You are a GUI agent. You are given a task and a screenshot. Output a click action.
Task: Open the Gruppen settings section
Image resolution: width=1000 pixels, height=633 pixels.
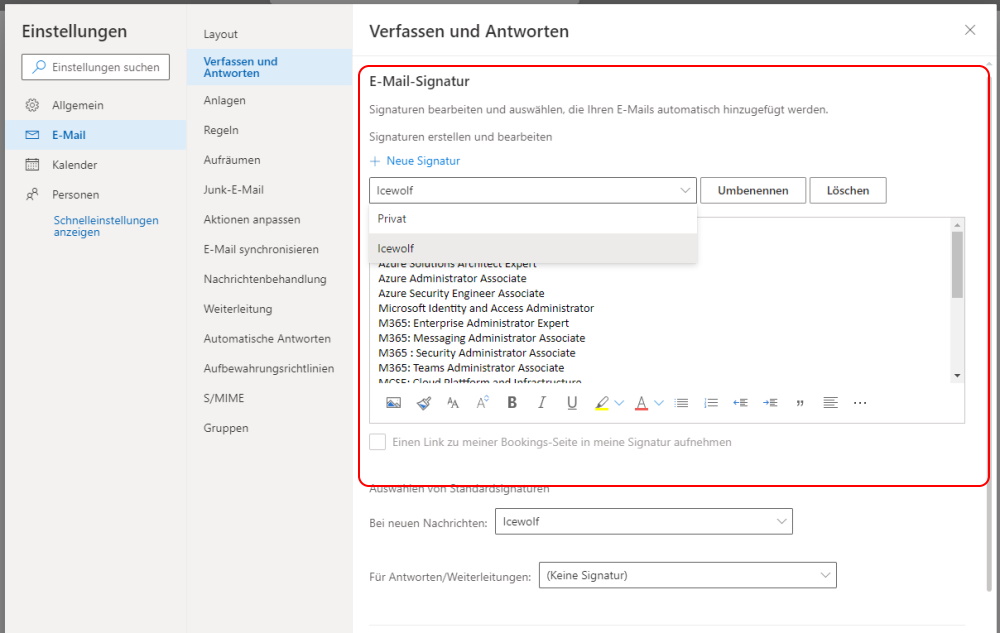click(226, 428)
